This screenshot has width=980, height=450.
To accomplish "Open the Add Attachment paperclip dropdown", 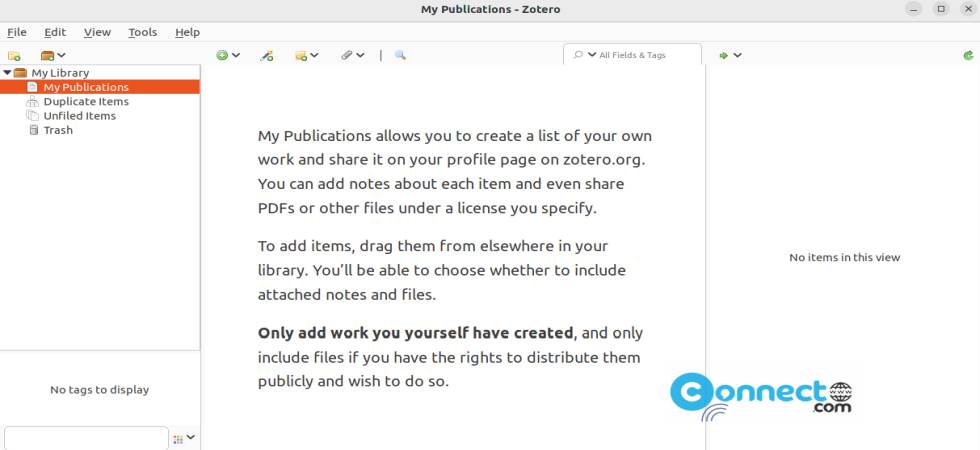I will (352, 55).
